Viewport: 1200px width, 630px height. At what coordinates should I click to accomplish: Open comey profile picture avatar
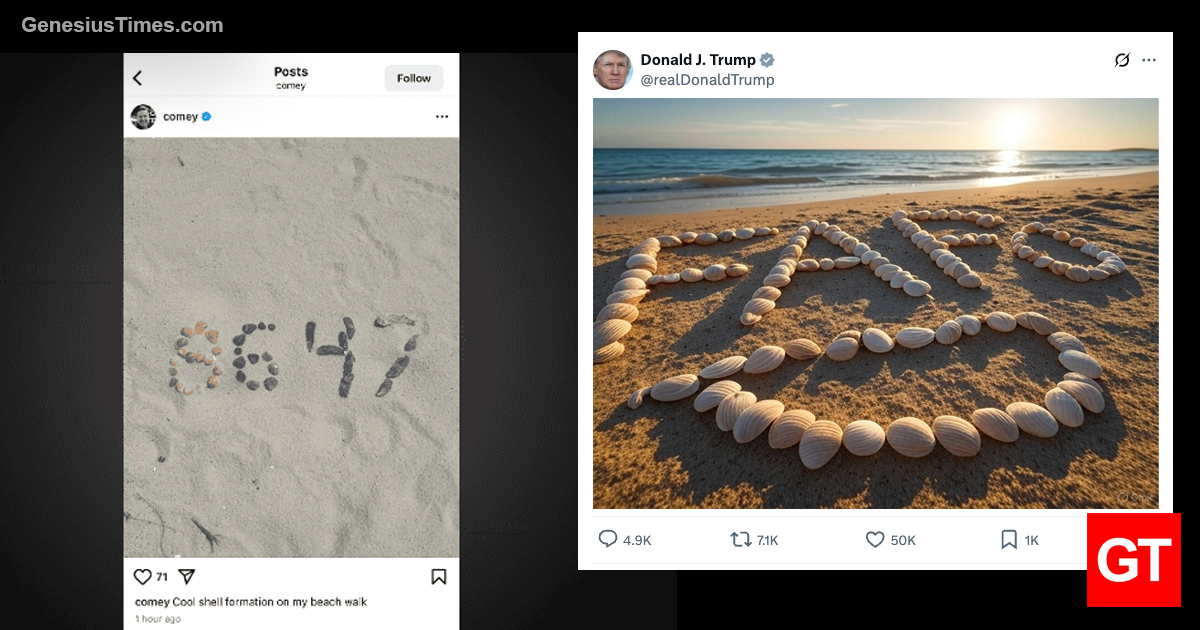[x=143, y=117]
